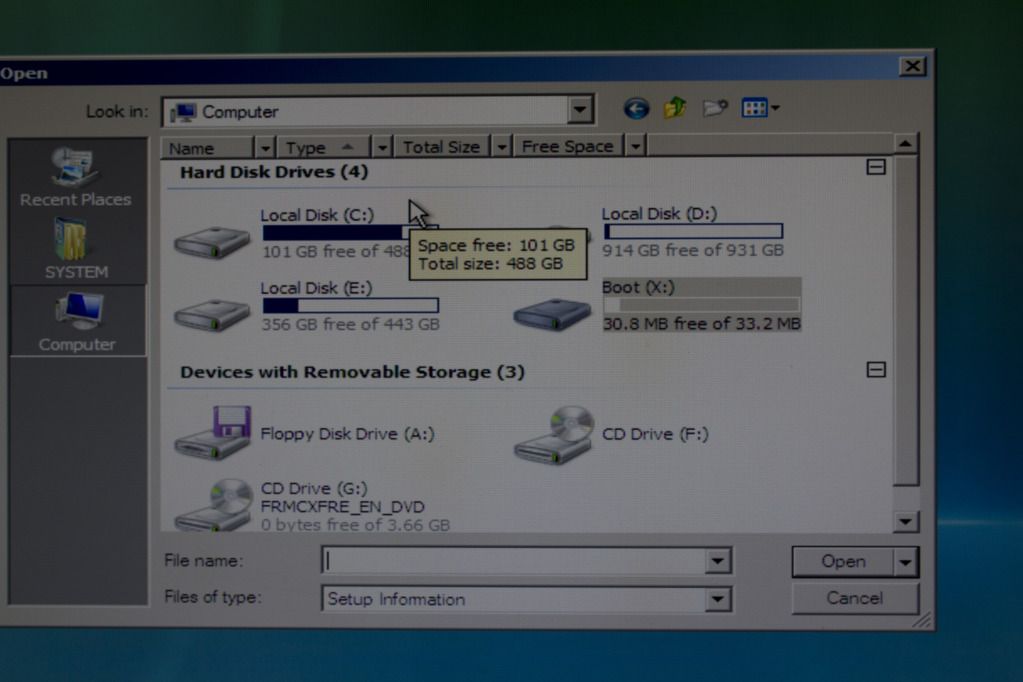The width and height of the screenshot is (1023, 682).
Task: Click in the File name input field
Action: (x=515, y=561)
